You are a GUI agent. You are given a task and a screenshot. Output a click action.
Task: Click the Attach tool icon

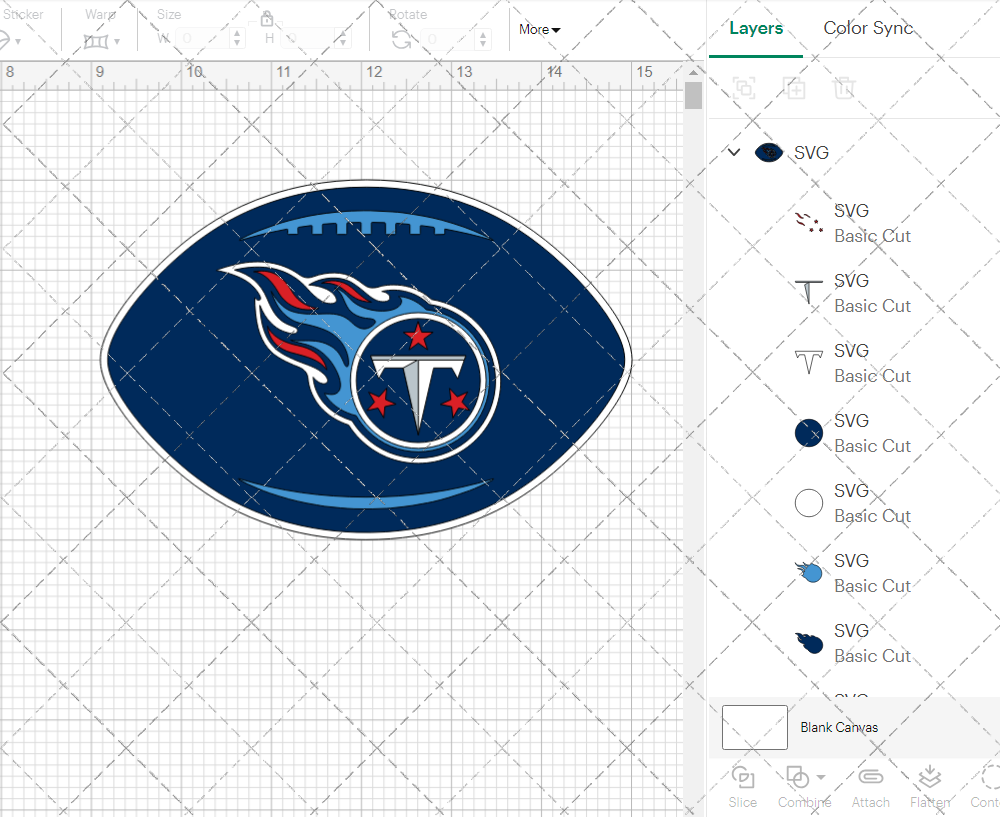point(871,777)
